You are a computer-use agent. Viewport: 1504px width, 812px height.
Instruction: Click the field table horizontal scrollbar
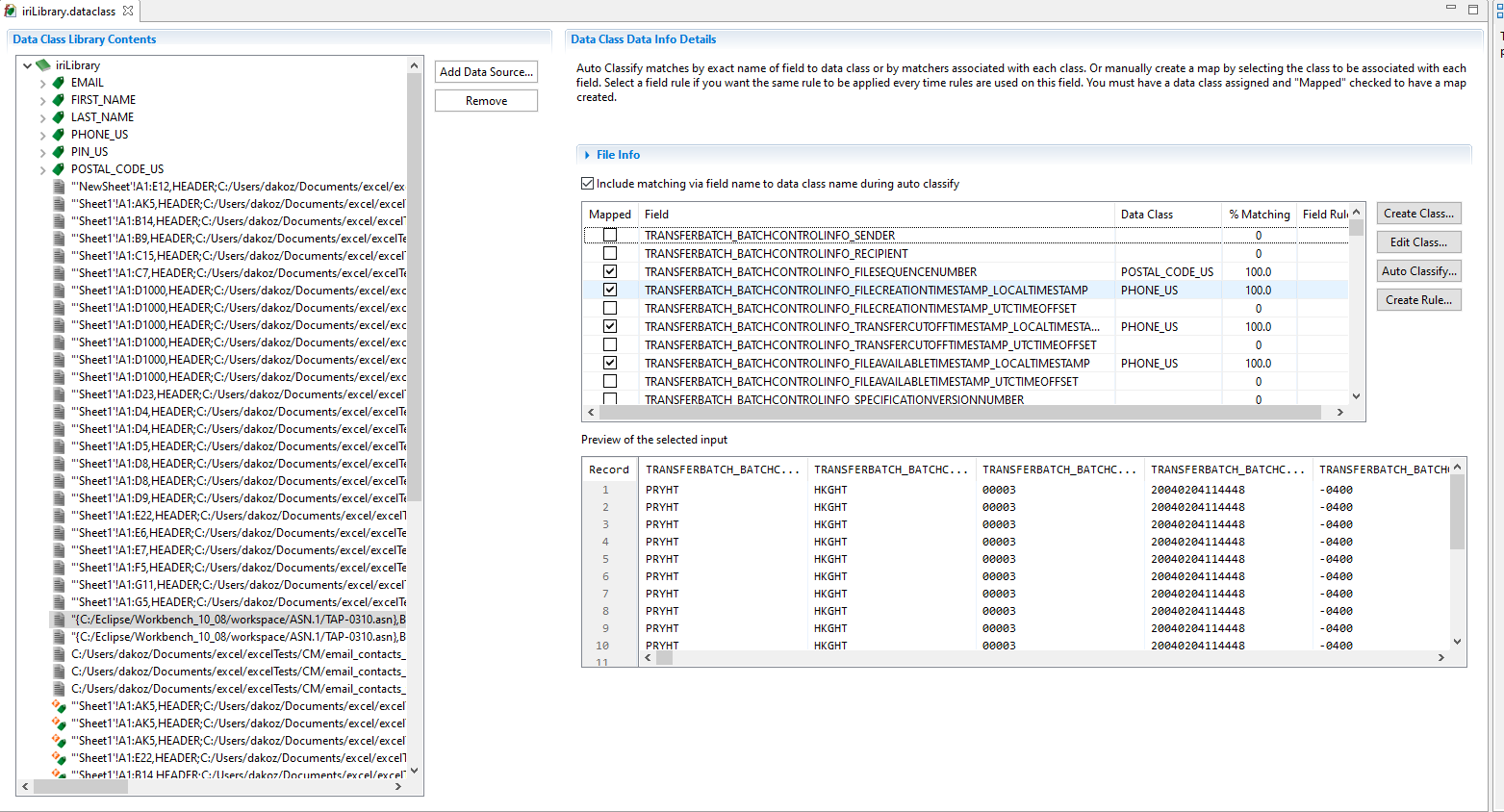pyautogui.click(x=959, y=412)
